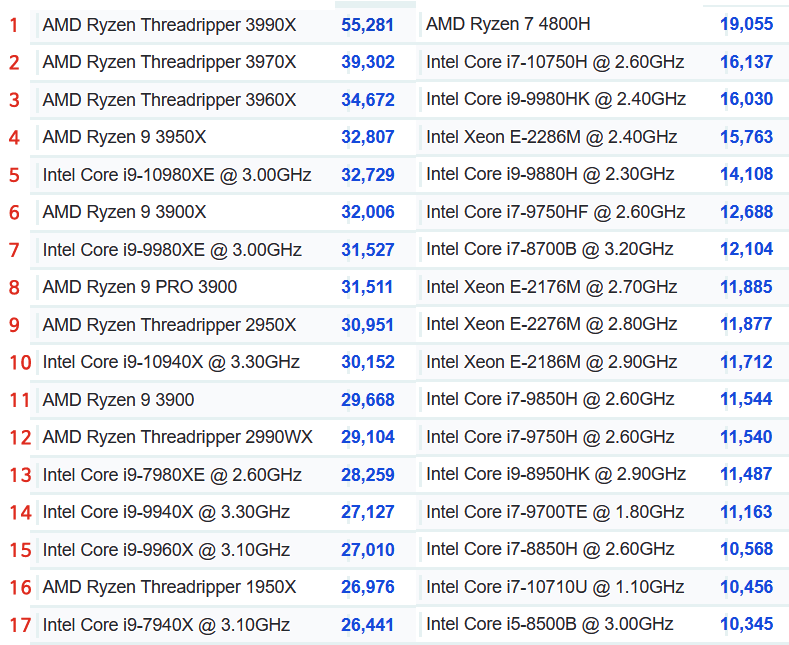The image size is (789, 645).
Task: Click the score 28,259
Action: [x=368, y=474]
